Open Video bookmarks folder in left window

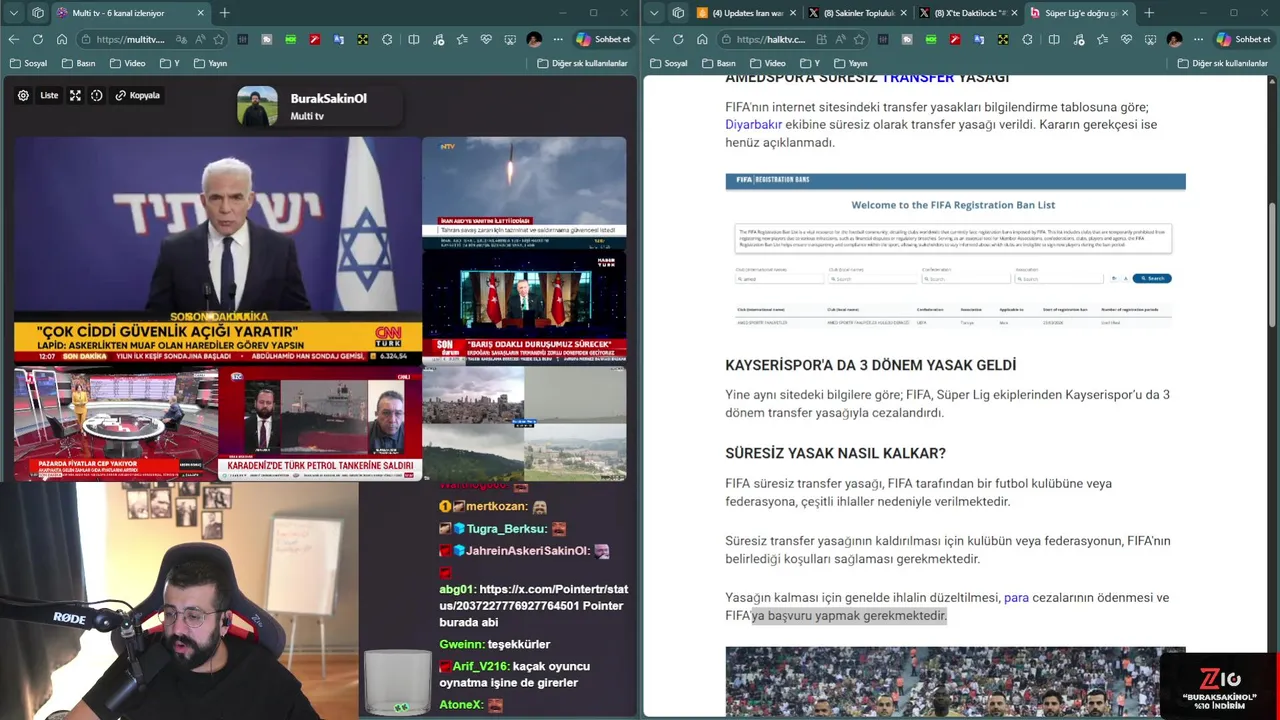coord(128,63)
